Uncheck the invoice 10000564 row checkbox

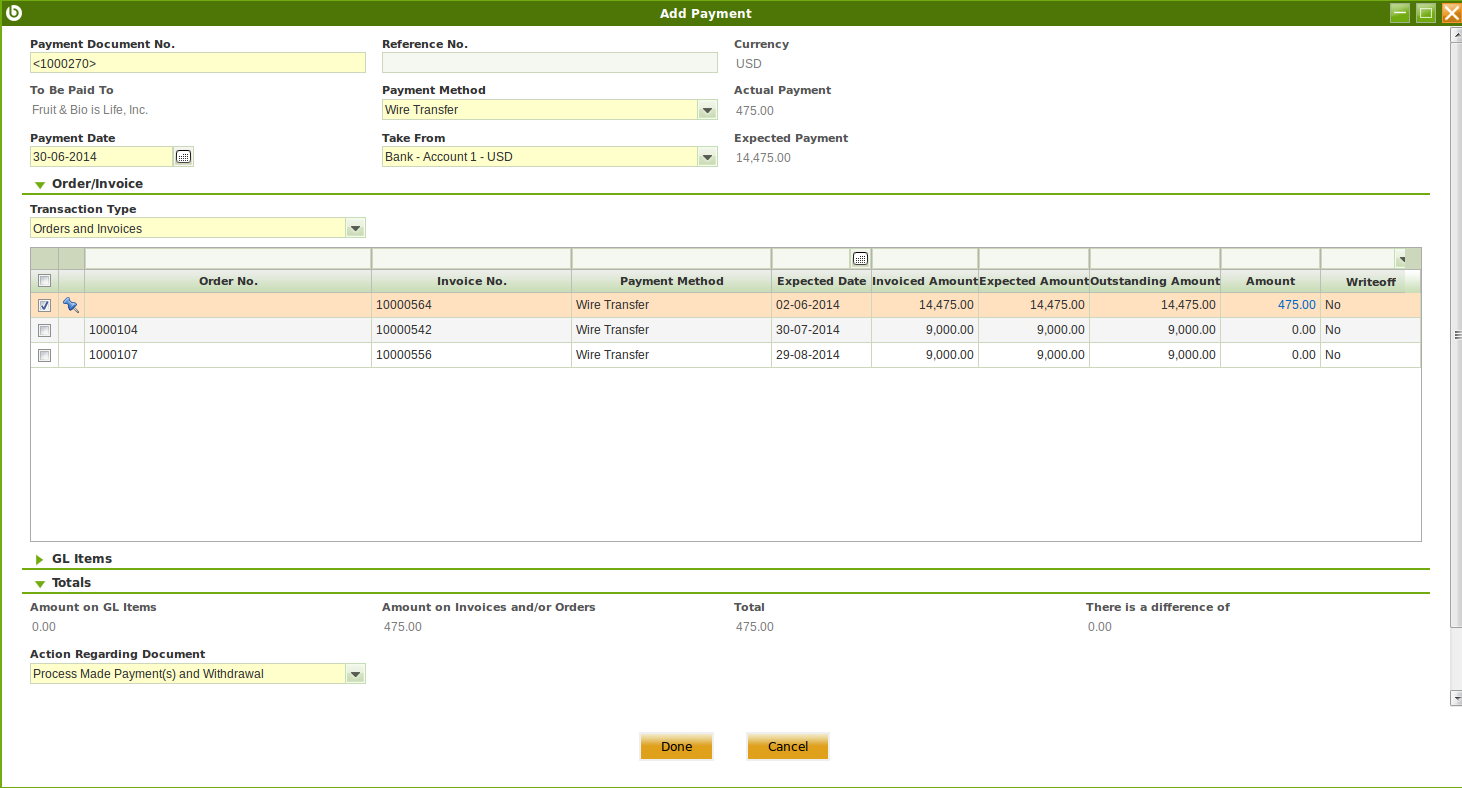tap(44, 306)
